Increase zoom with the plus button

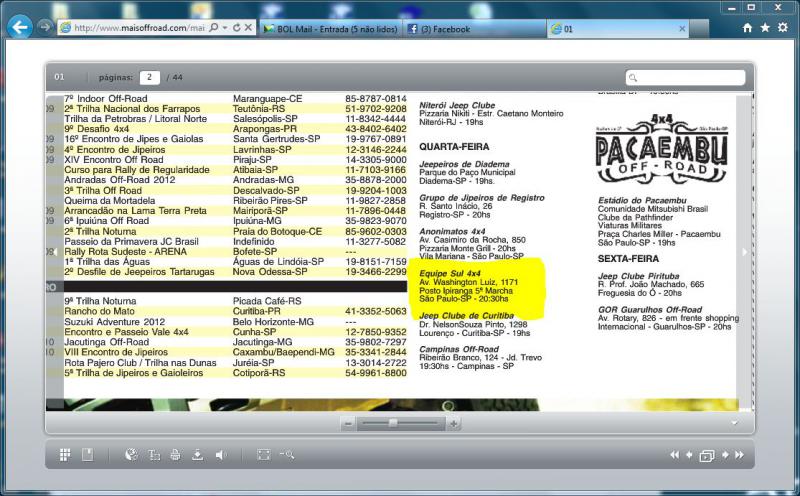[454, 424]
